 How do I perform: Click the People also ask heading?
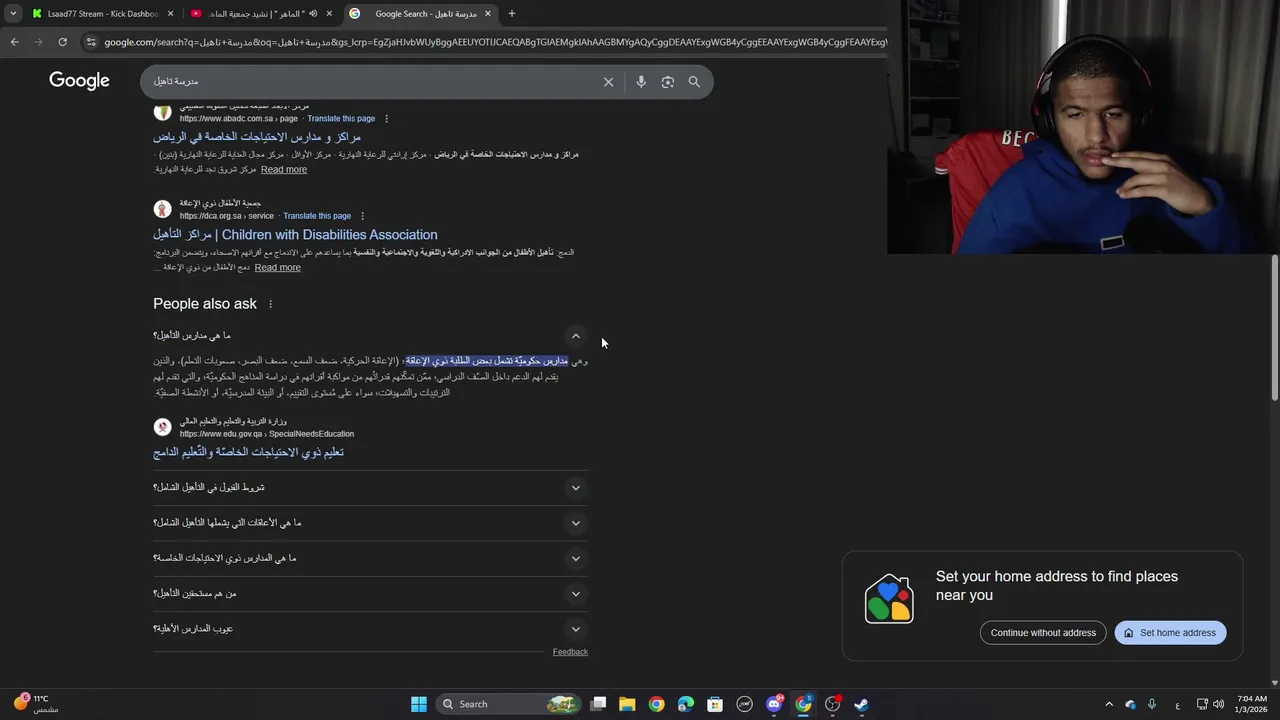[x=205, y=304]
